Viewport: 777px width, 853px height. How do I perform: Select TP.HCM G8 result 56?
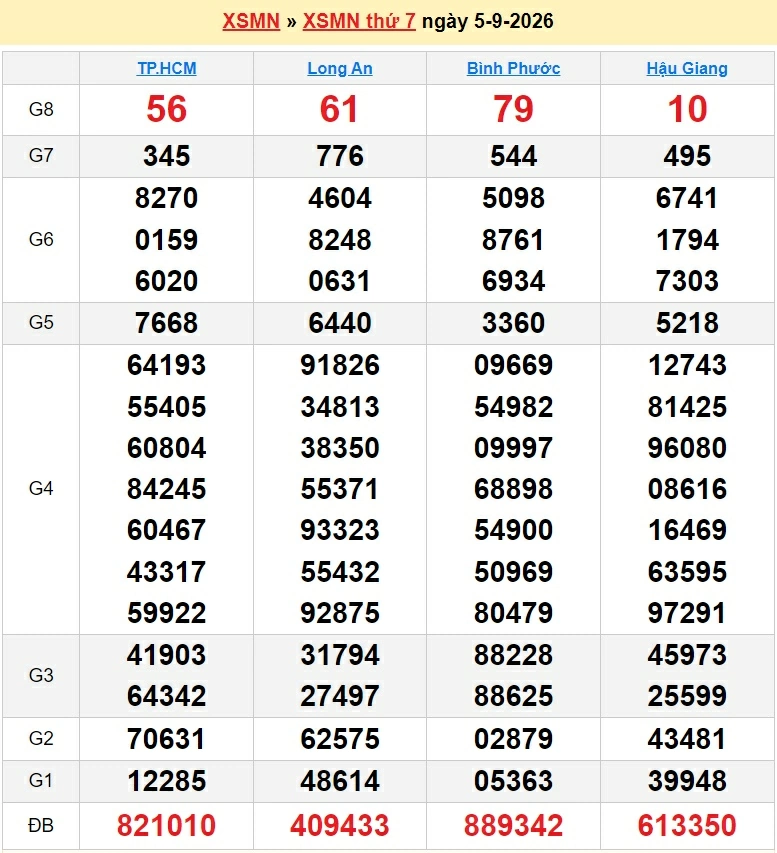click(x=166, y=109)
